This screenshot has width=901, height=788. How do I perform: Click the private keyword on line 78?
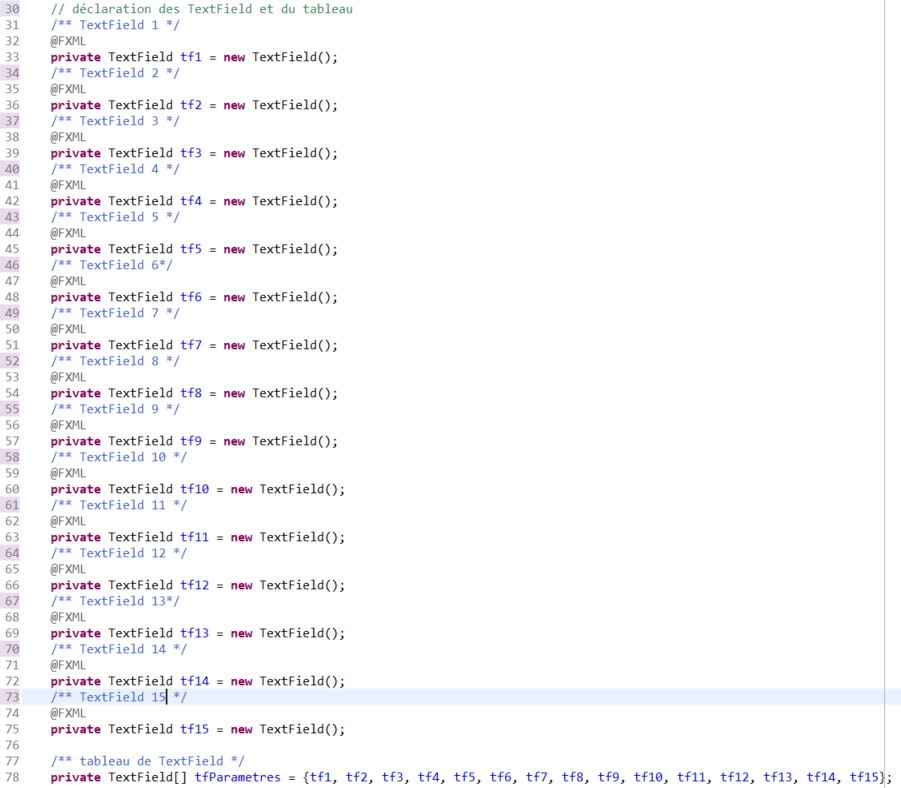pyautogui.click(x=76, y=778)
